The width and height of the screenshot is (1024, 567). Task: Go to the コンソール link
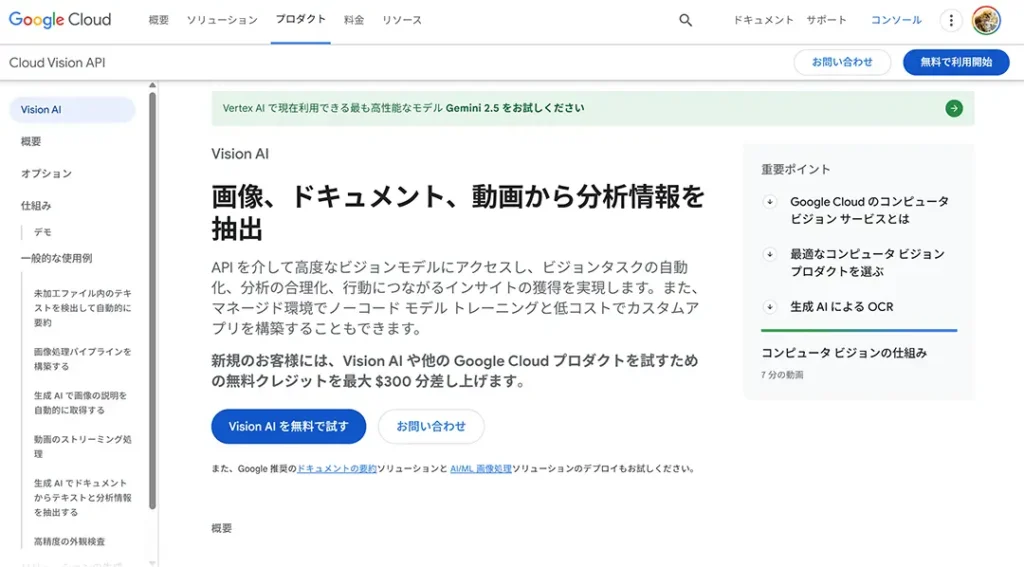click(x=896, y=20)
